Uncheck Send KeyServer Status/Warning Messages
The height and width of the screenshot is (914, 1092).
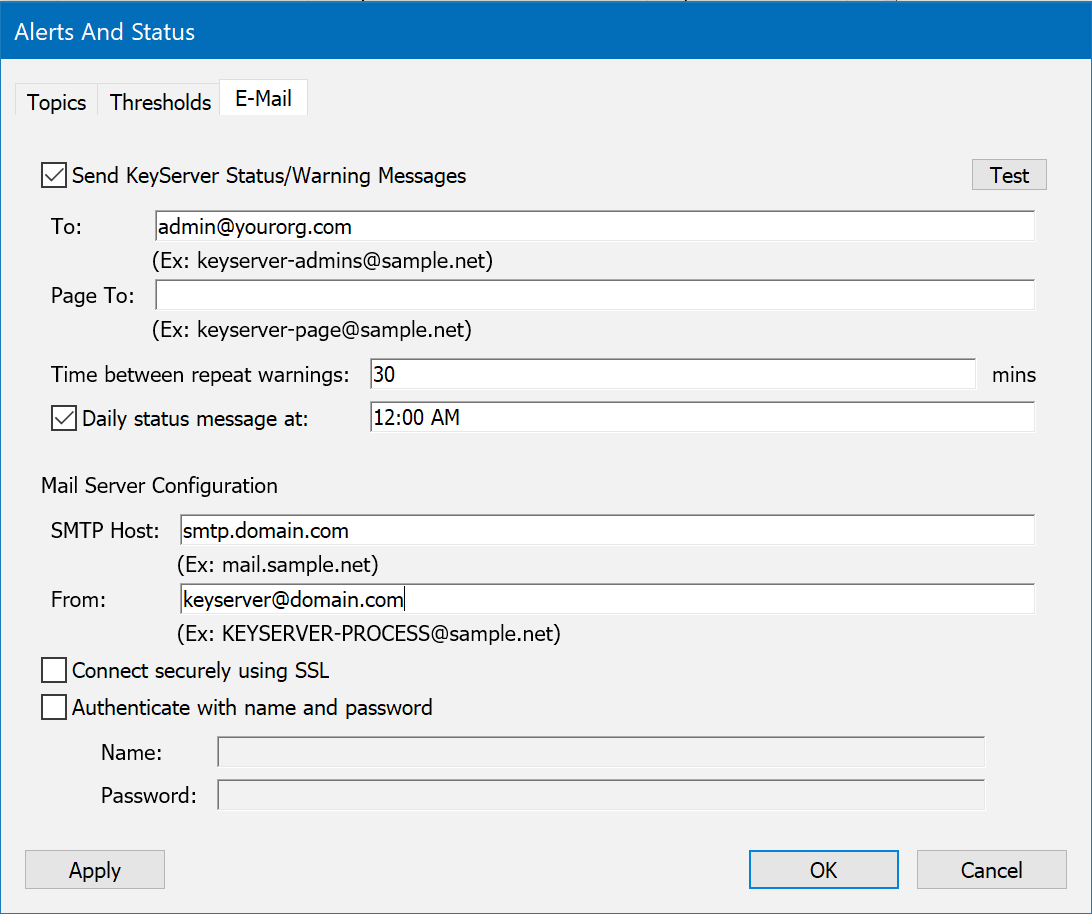(54, 176)
